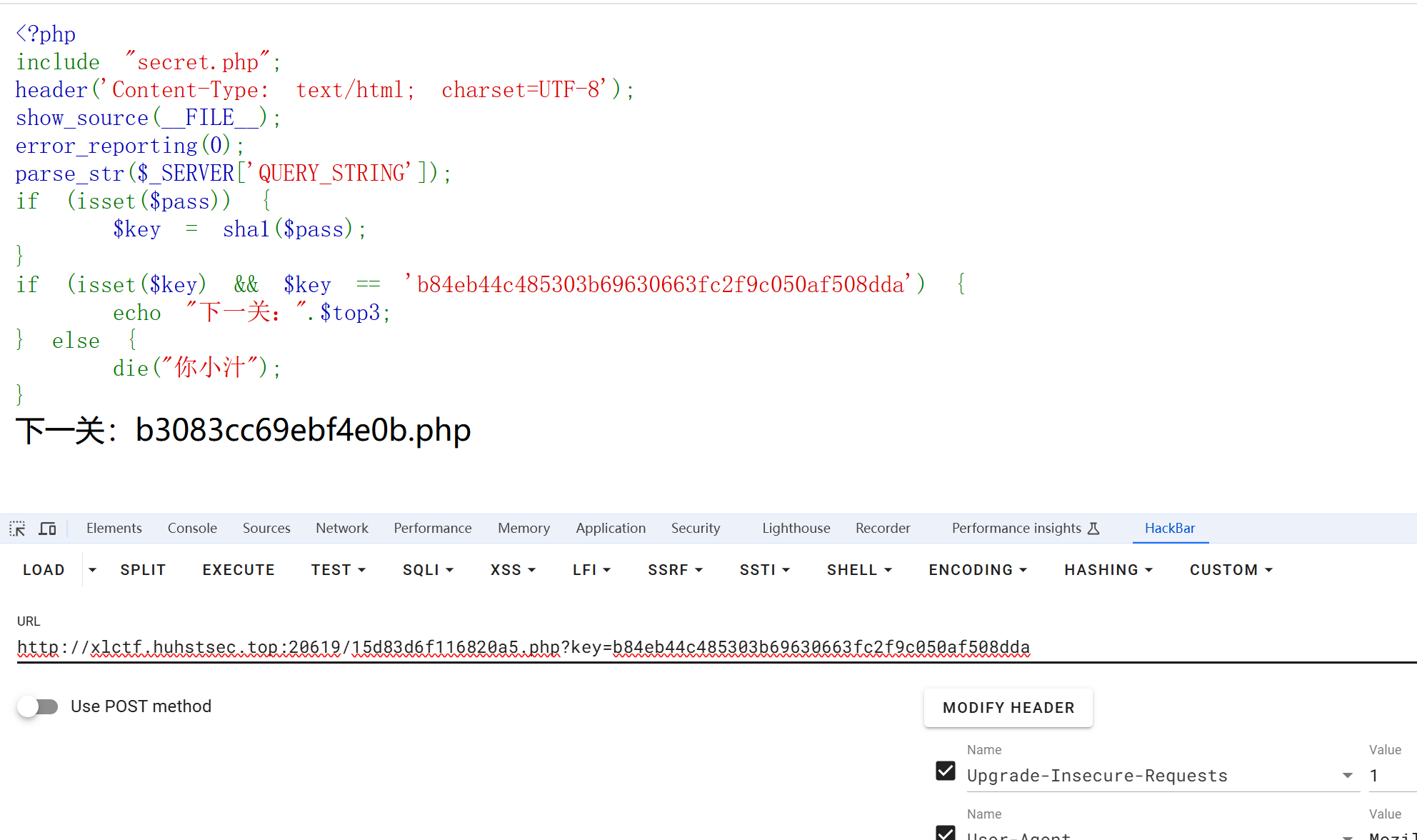Toggle the Use POST method switch
This screenshot has width=1417, height=840.
tap(39, 706)
